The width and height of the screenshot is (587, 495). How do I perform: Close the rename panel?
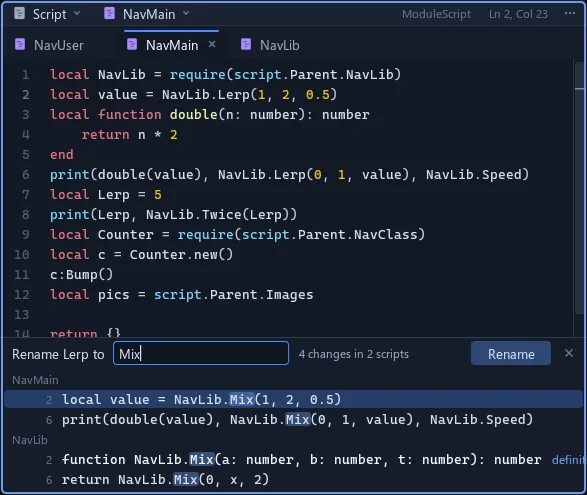pyautogui.click(x=569, y=353)
